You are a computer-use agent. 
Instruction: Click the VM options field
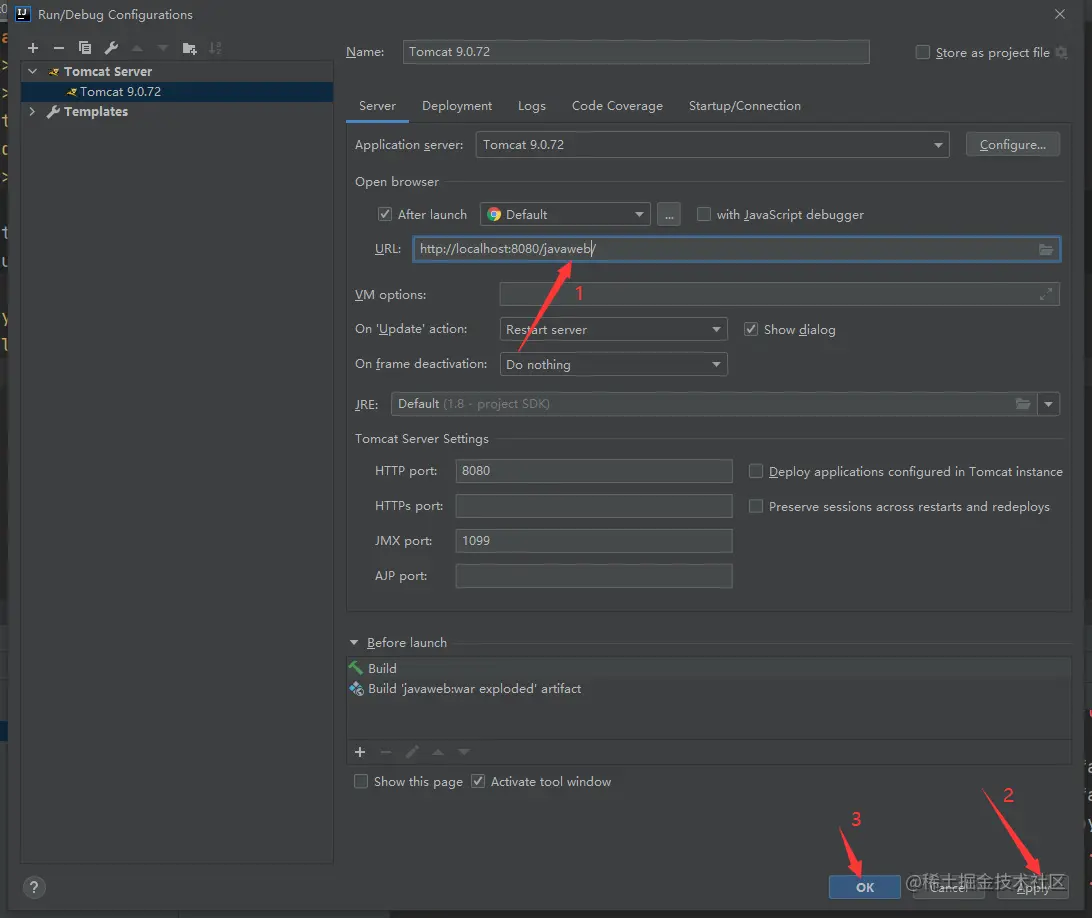click(779, 295)
